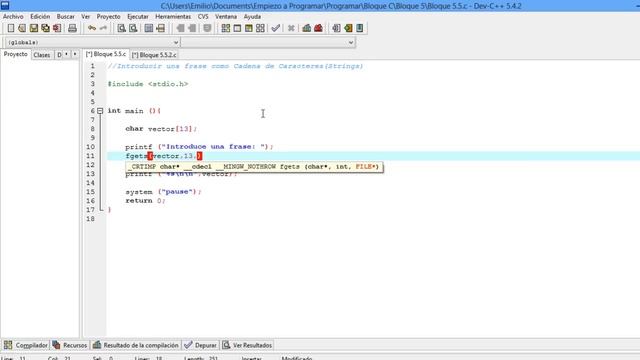Click the #include <stdio.h> line
The height and width of the screenshot is (360, 640).
coord(148,84)
